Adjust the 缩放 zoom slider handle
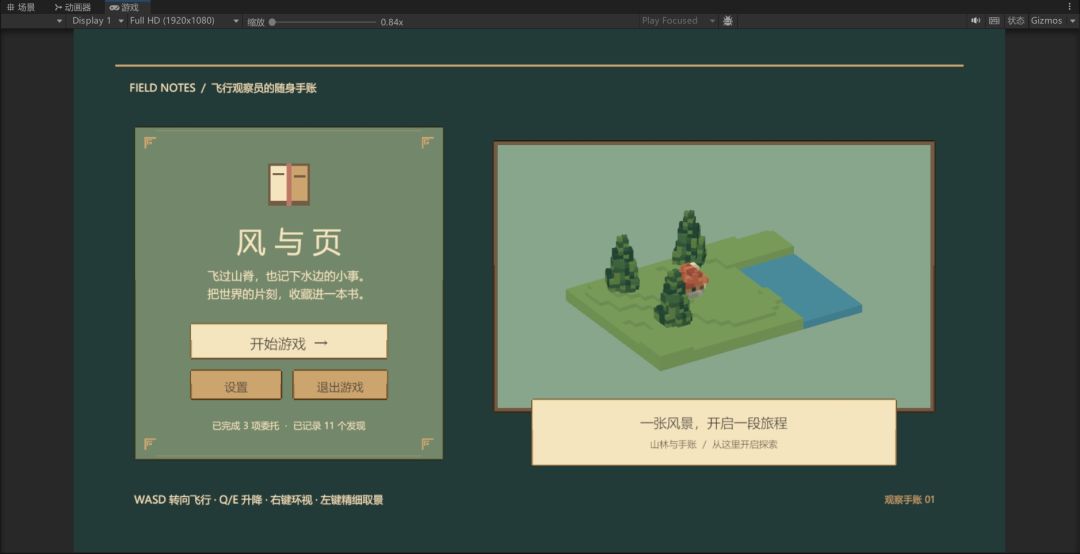The image size is (1080, 554). 272,22
